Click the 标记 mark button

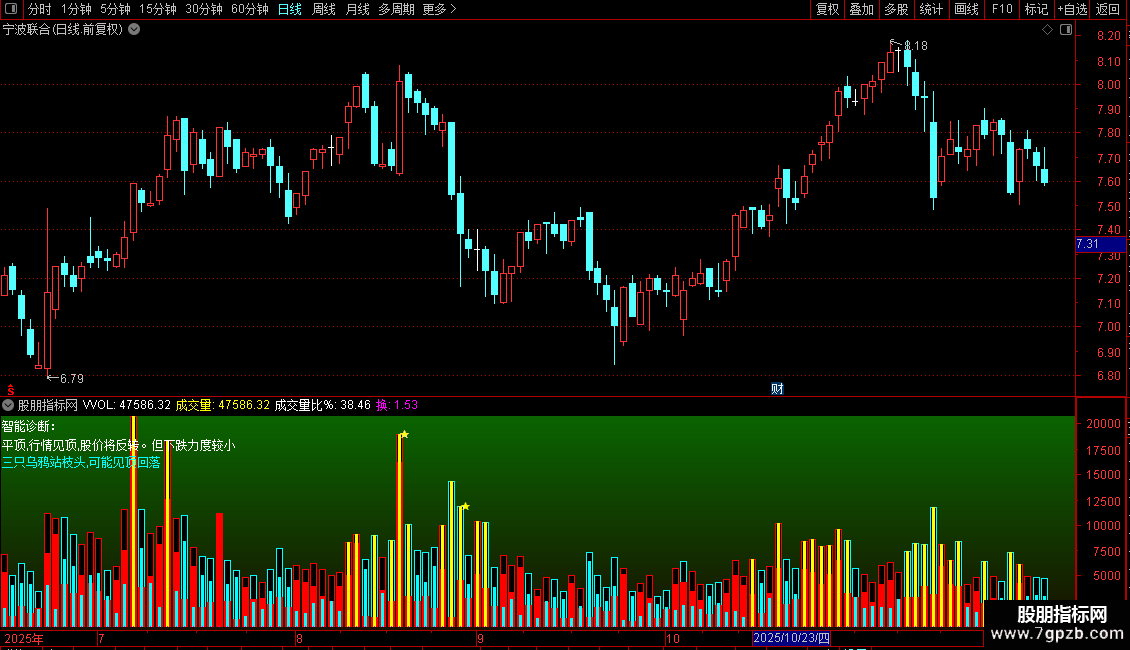click(x=1036, y=9)
